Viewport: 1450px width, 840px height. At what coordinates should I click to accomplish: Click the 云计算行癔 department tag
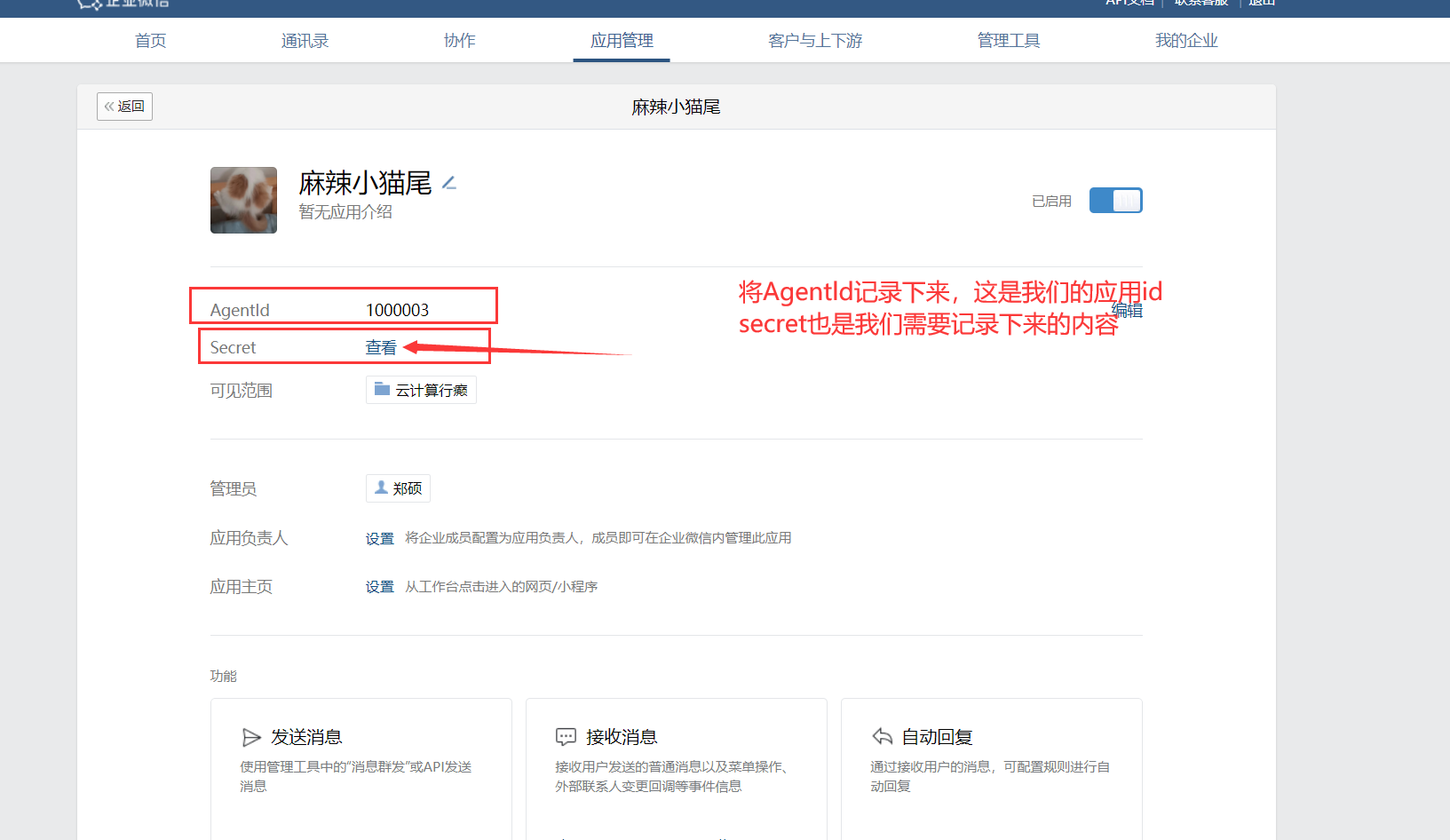coord(421,390)
